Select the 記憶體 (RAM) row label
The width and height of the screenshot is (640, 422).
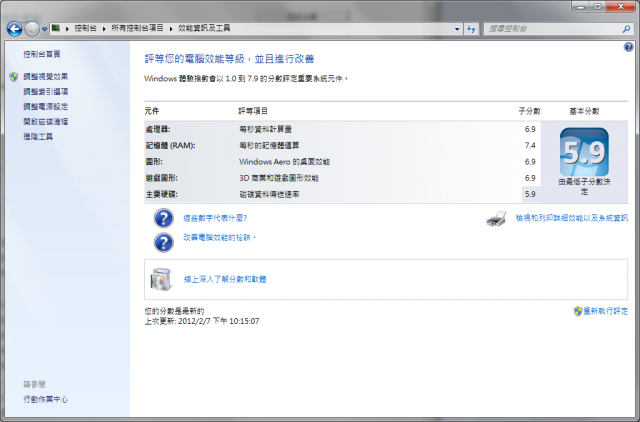(x=170, y=145)
